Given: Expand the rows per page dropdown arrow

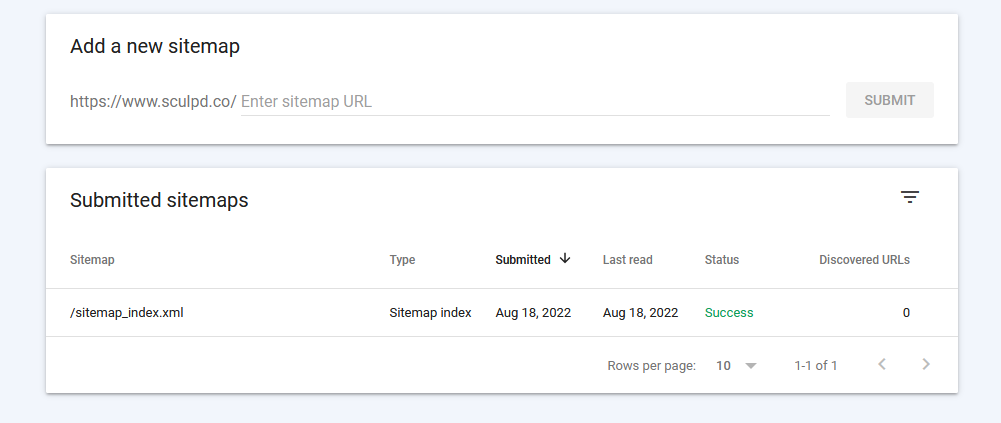Looking at the screenshot, I should click(751, 366).
